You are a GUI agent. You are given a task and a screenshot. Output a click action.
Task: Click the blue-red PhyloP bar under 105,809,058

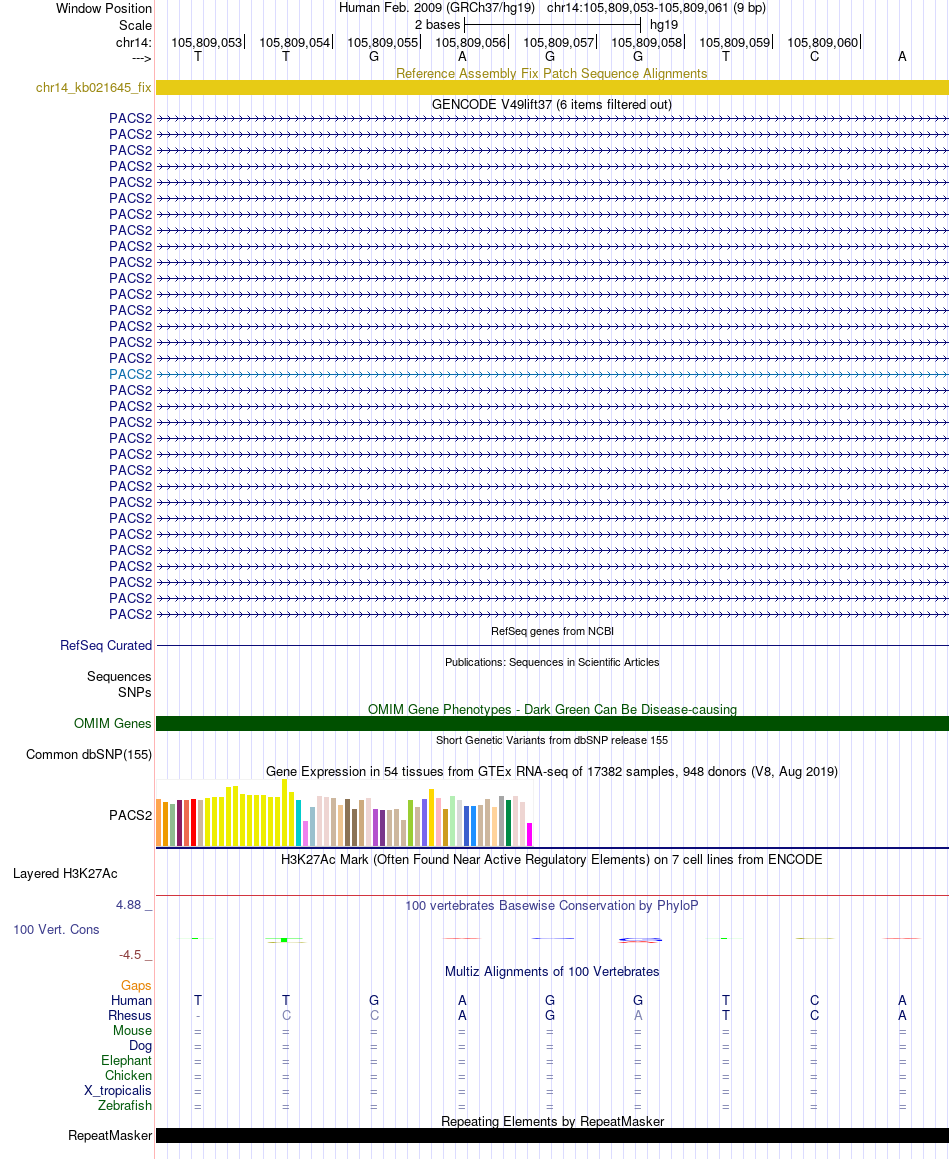[x=639, y=939]
